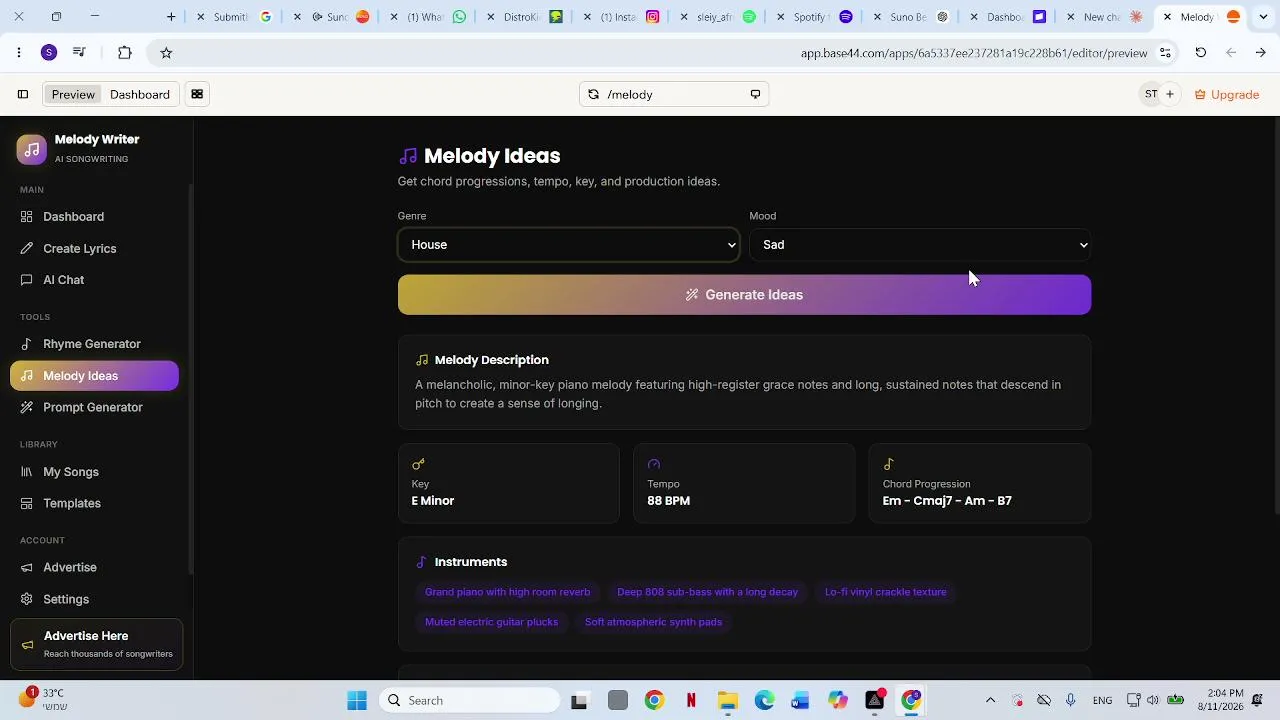The height and width of the screenshot is (720, 1280).
Task: Click the Advertise Here banner
Action: tap(97, 646)
